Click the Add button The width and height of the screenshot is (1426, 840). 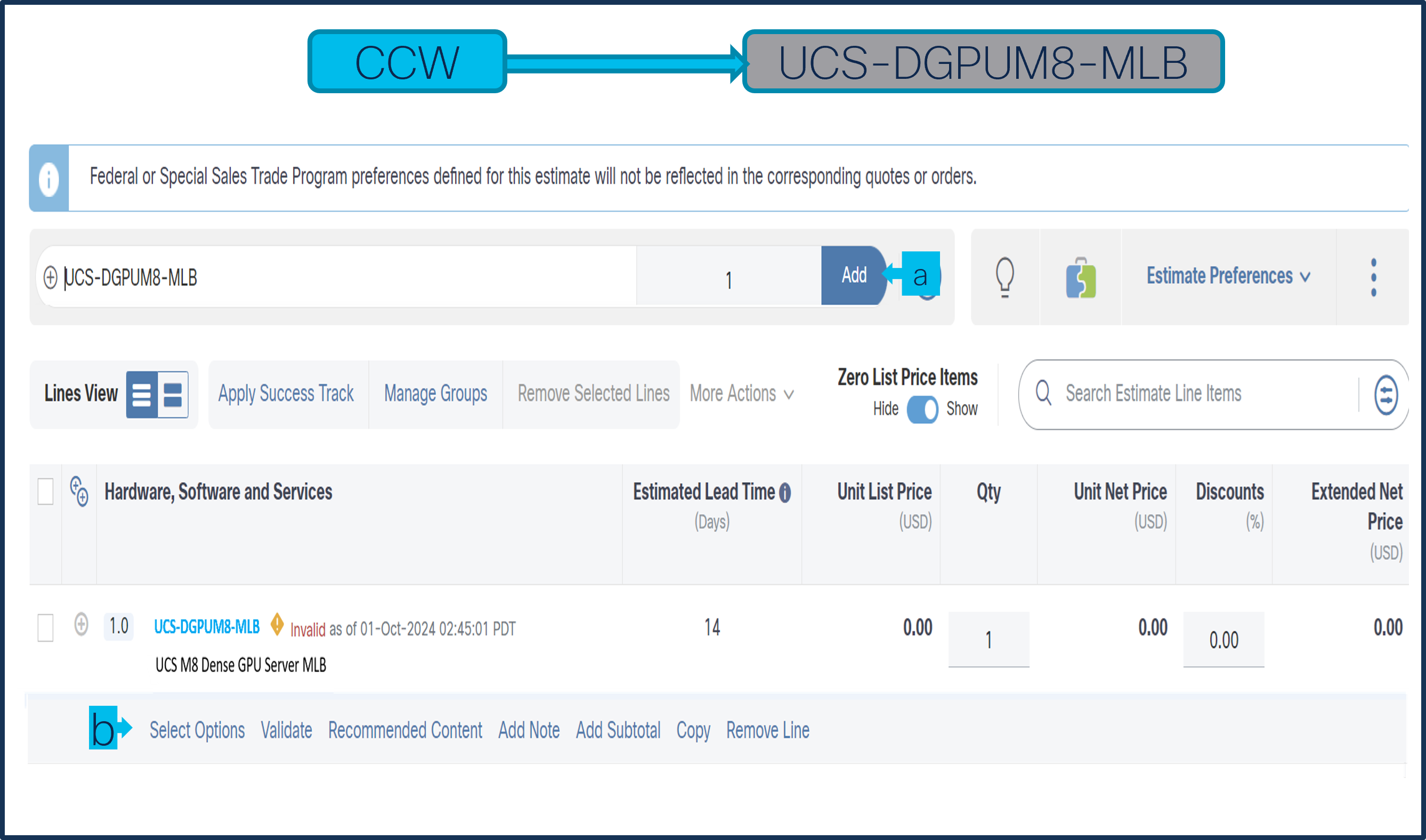[853, 275]
